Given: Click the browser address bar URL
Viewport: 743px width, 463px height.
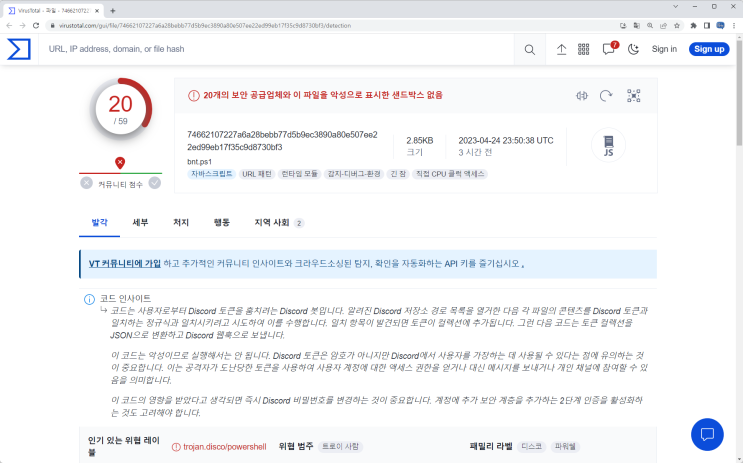Looking at the screenshot, I should click(205, 26).
